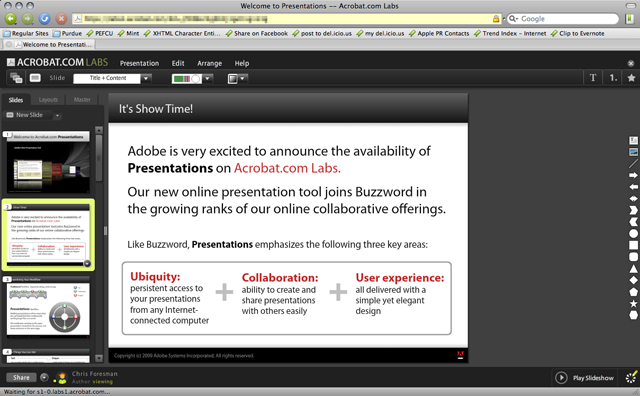Open slide 2 thumbnail options menu
This screenshot has height=396, width=640.
87,264
